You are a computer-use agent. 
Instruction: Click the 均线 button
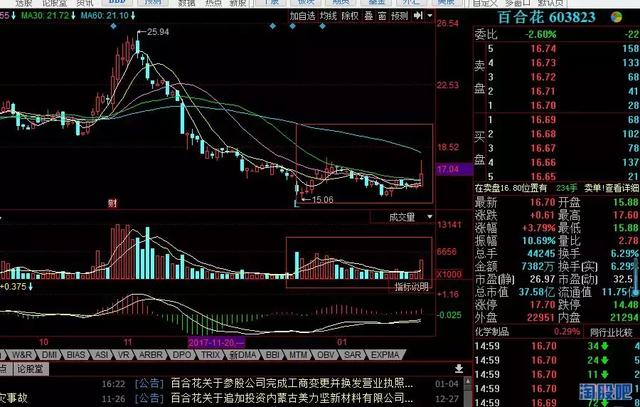328,16
